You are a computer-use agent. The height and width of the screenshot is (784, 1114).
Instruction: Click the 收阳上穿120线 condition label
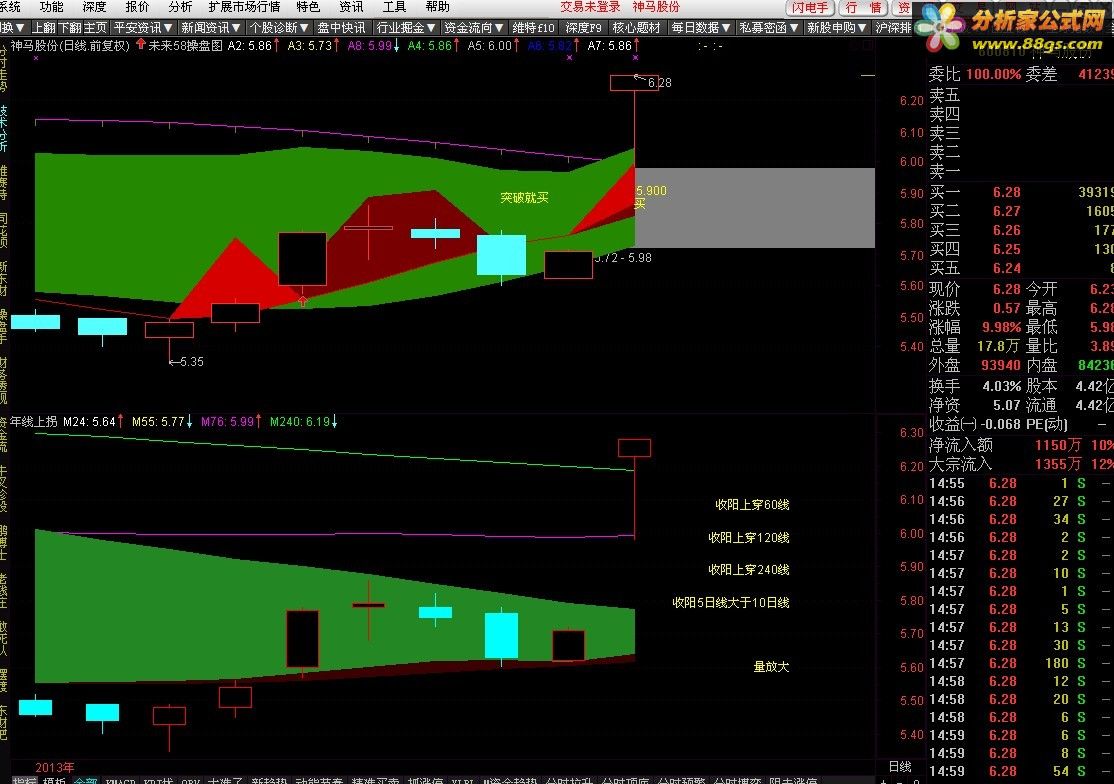(749, 538)
